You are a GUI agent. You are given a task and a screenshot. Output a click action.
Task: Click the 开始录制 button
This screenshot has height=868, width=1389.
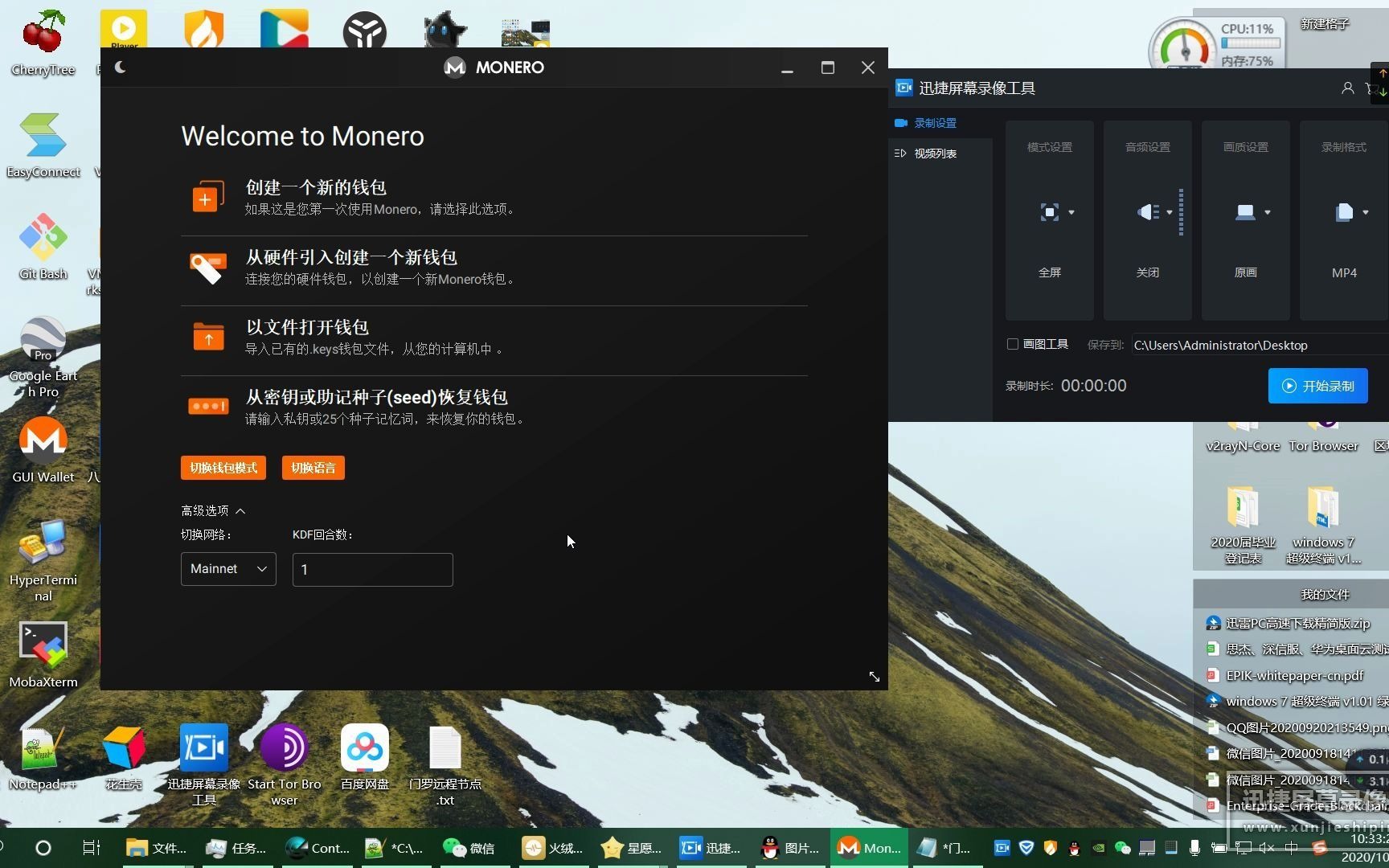[1318, 386]
